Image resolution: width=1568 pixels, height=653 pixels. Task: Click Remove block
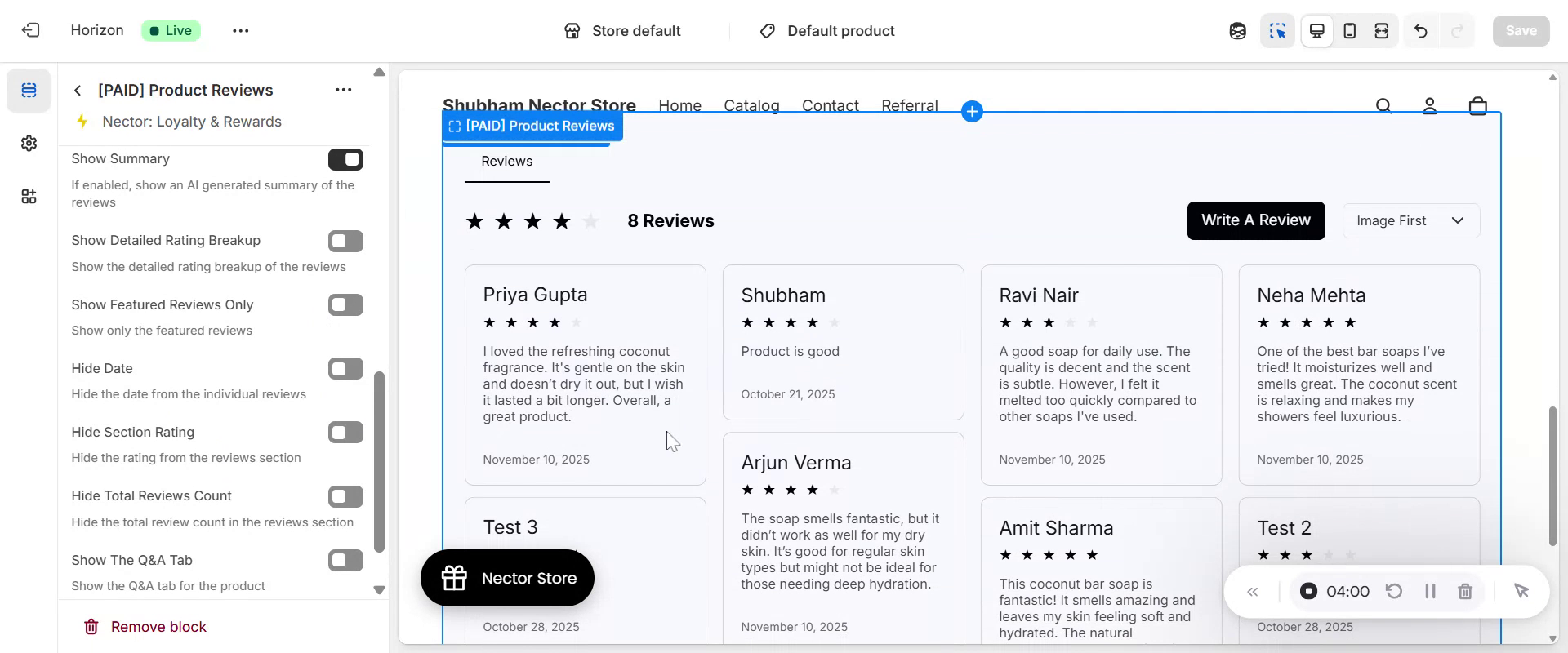[145, 627]
